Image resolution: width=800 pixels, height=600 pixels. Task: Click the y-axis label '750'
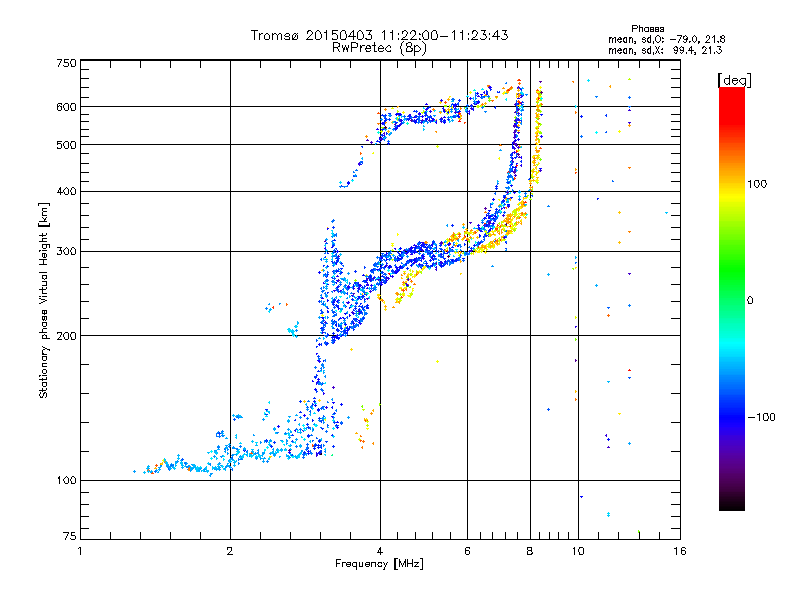(66, 63)
